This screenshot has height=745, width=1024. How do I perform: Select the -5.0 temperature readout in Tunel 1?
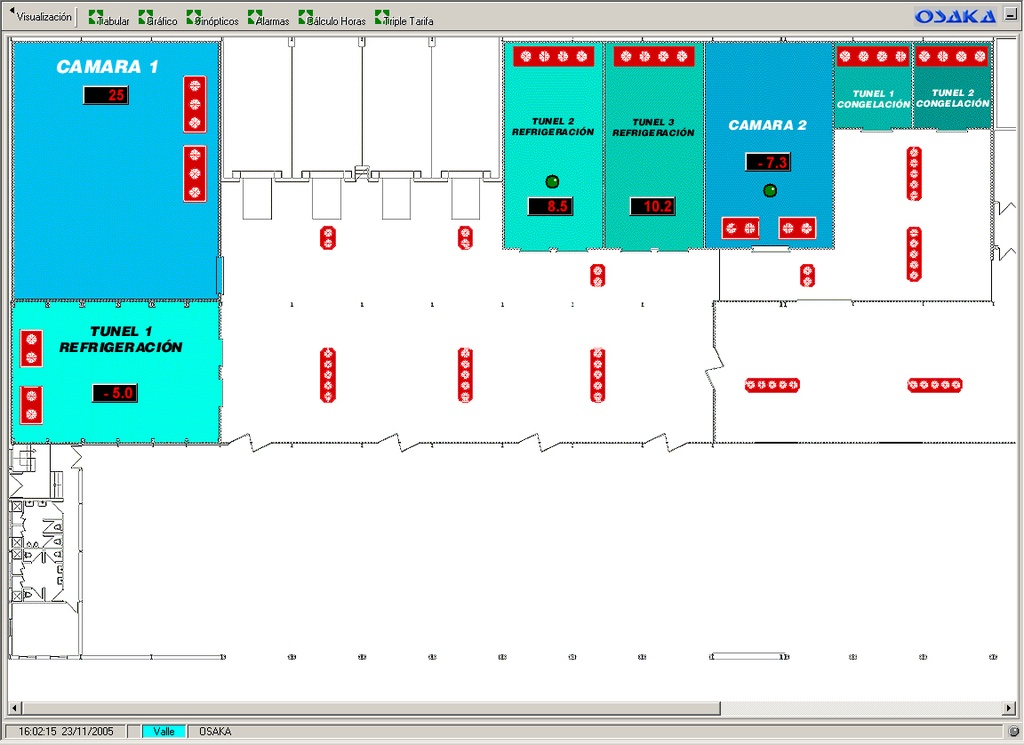pyautogui.click(x=115, y=393)
